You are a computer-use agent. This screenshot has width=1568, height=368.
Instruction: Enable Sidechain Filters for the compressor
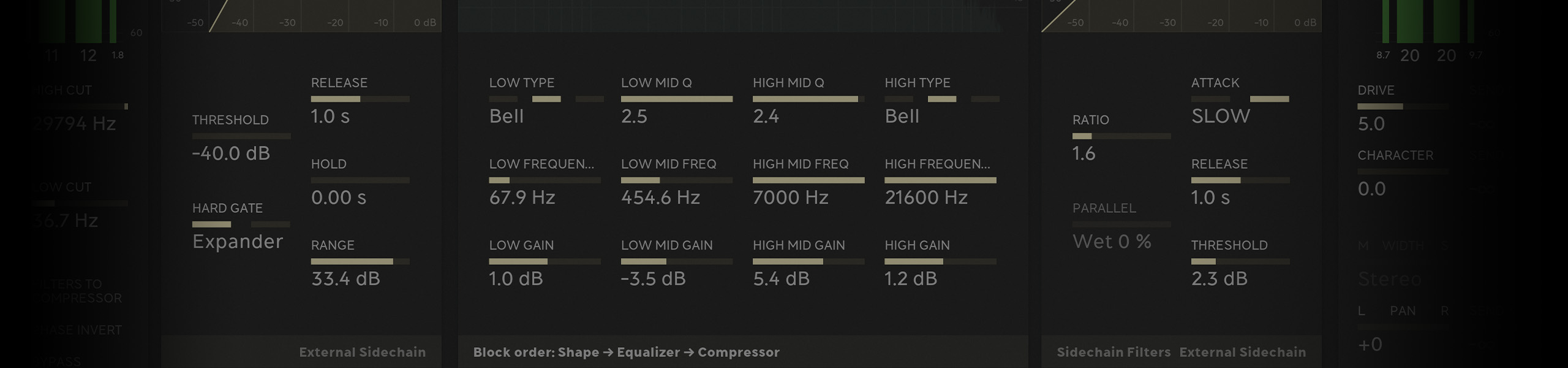tap(1113, 352)
